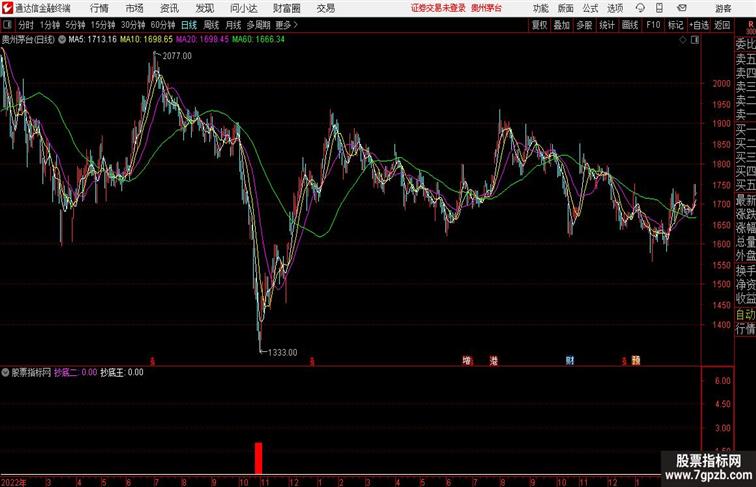Switch to 60分钟 period
The image size is (756, 487).
click(162, 25)
